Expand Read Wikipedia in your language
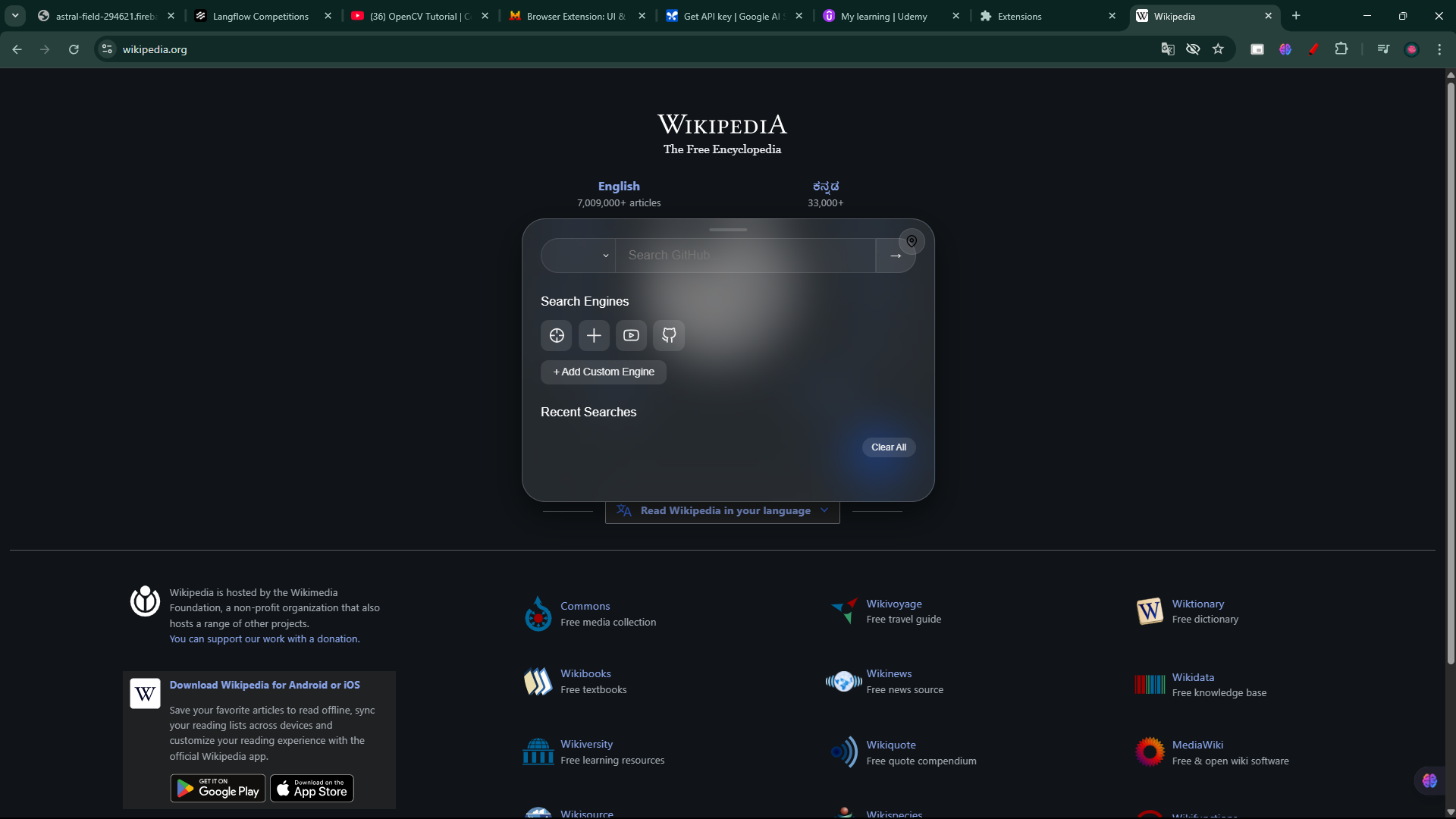 [x=723, y=511]
